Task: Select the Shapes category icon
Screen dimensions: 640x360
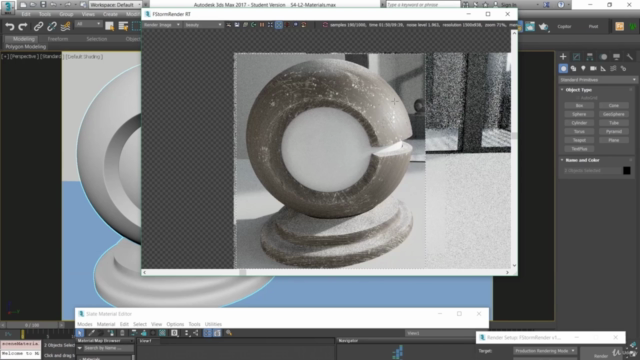Action: point(573,69)
